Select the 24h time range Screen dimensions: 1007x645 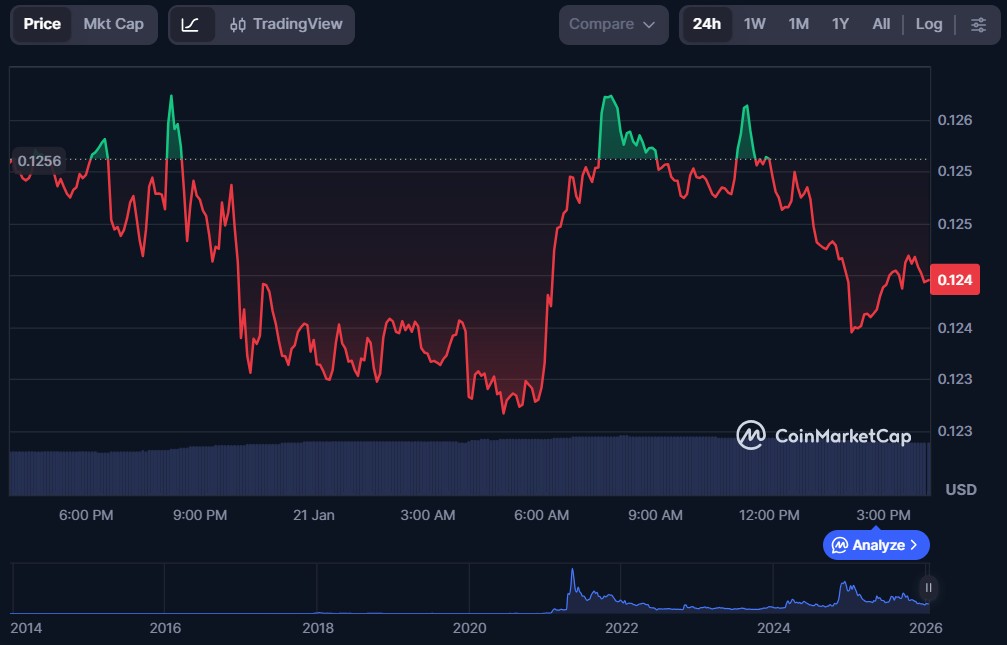[706, 24]
